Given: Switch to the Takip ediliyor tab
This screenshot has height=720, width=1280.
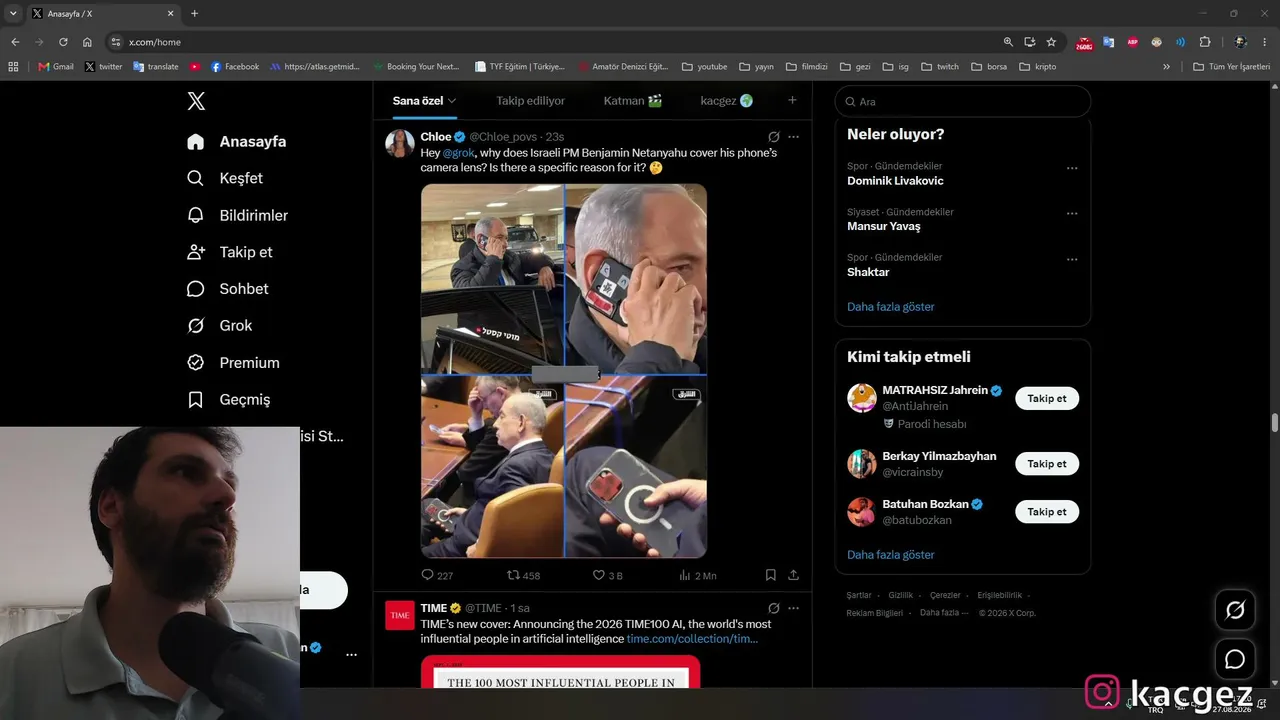Looking at the screenshot, I should (x=530, y=101).
